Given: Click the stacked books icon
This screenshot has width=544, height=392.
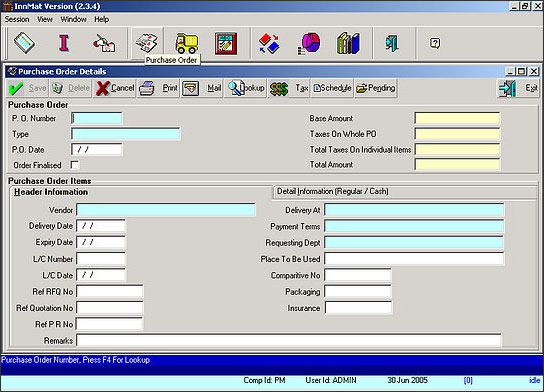Looking at the screenshot, I should 348,43.
